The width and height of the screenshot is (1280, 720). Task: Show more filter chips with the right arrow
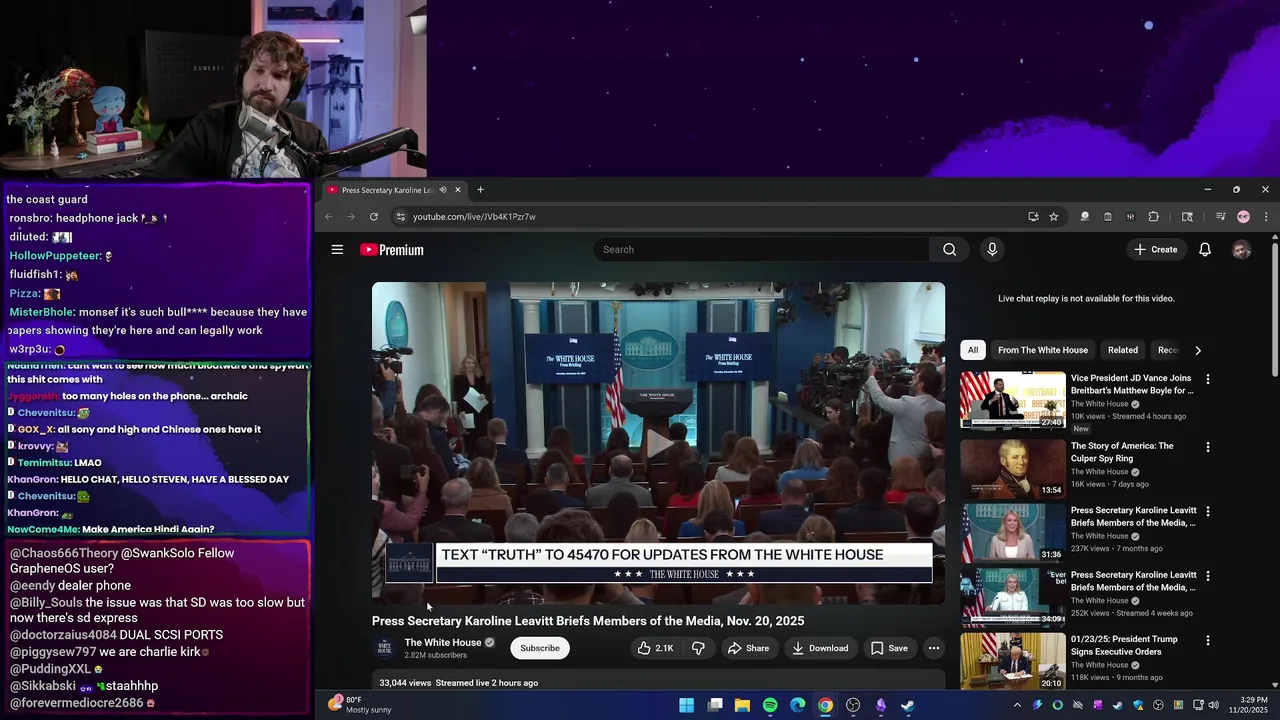click(1198, 350)
